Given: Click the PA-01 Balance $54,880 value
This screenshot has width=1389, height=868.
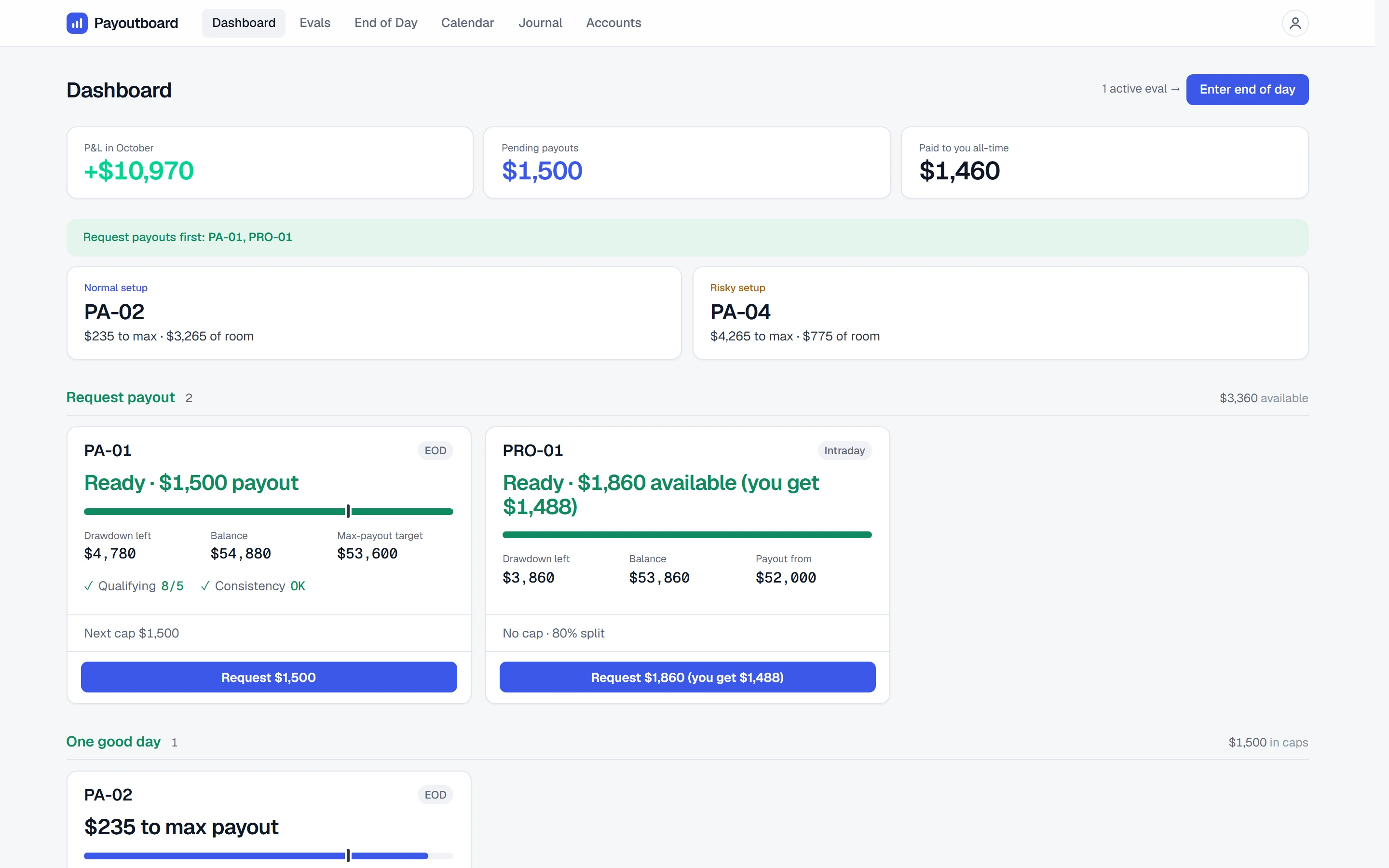Looking at the screenshot, I should [x=241, y=554].
